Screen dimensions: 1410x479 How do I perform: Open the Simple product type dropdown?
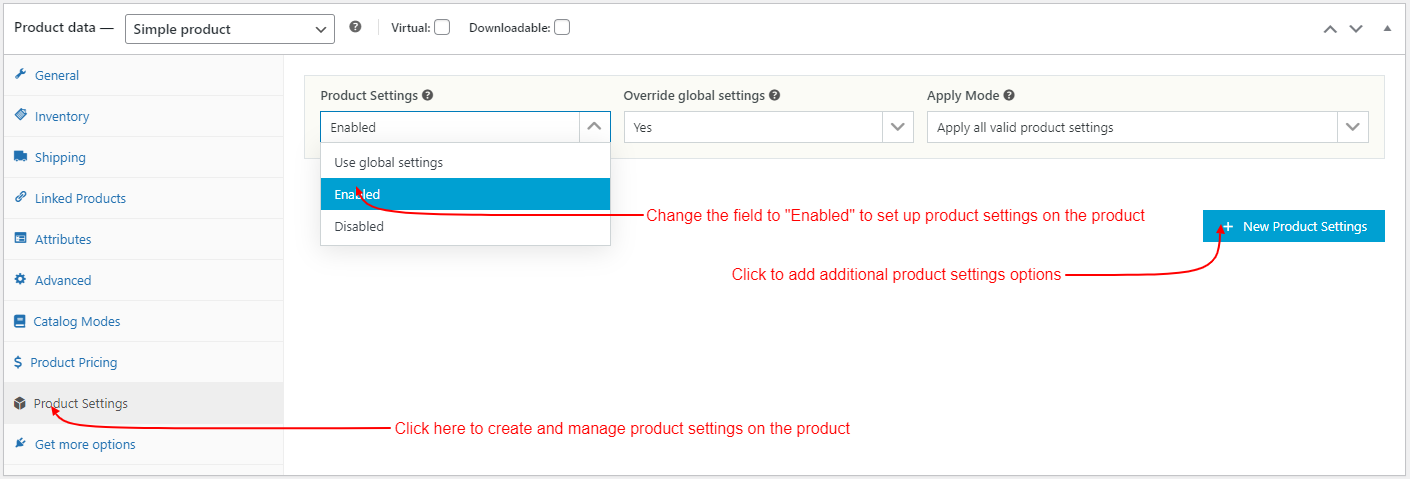pyautogui.click(x=230, y=29)
